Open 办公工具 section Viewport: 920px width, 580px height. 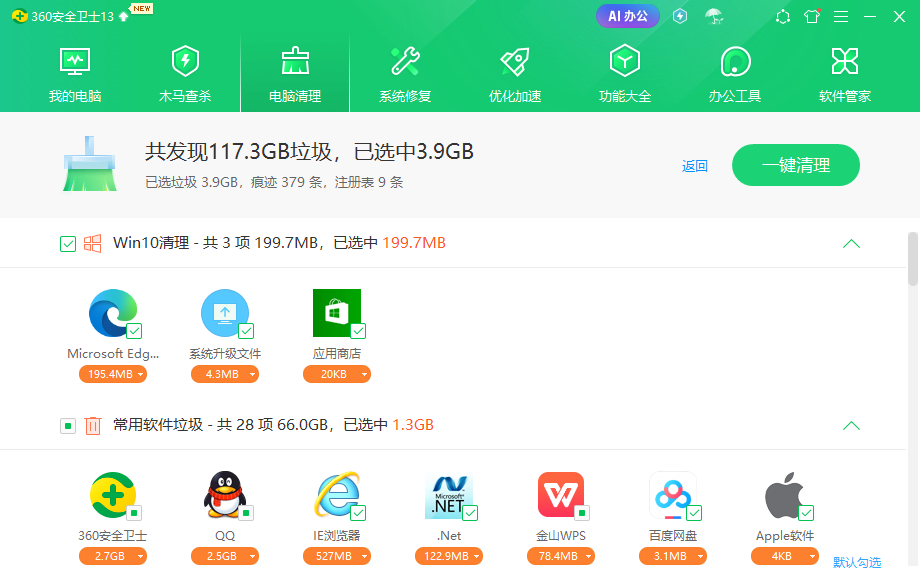(735, 75)
